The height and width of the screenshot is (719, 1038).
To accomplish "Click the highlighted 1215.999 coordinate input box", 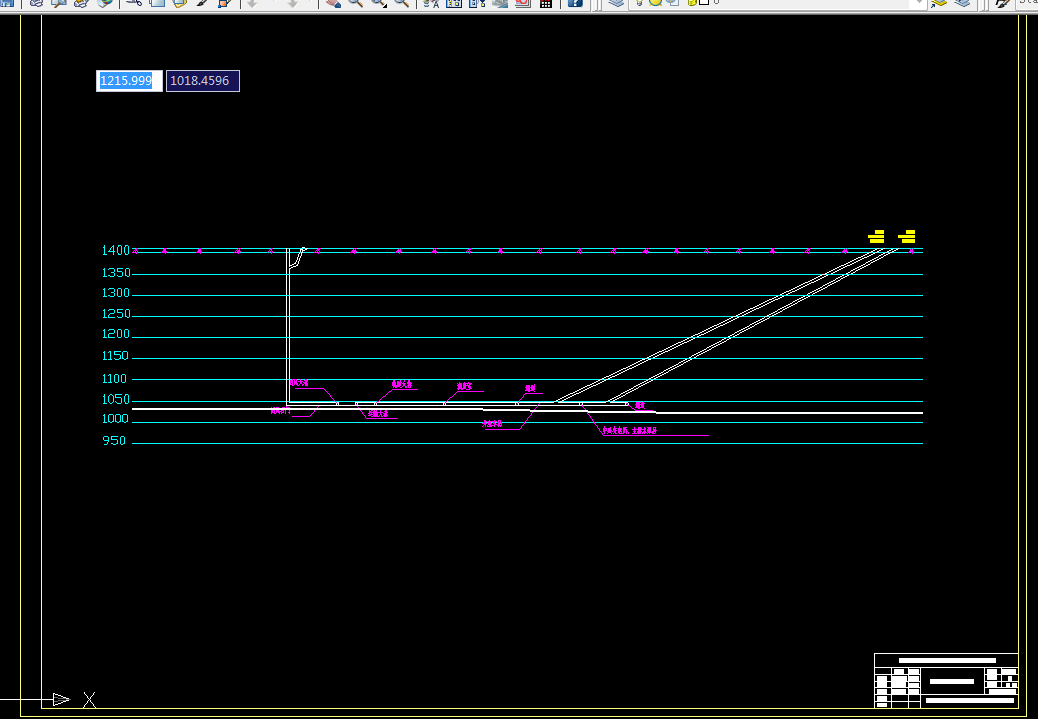I will 129,81.
